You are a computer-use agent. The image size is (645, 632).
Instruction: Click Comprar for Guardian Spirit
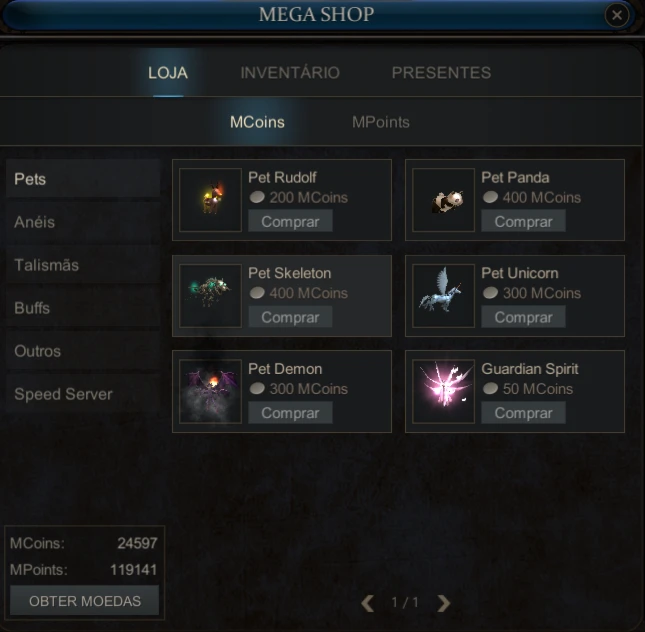pos(523,413)
